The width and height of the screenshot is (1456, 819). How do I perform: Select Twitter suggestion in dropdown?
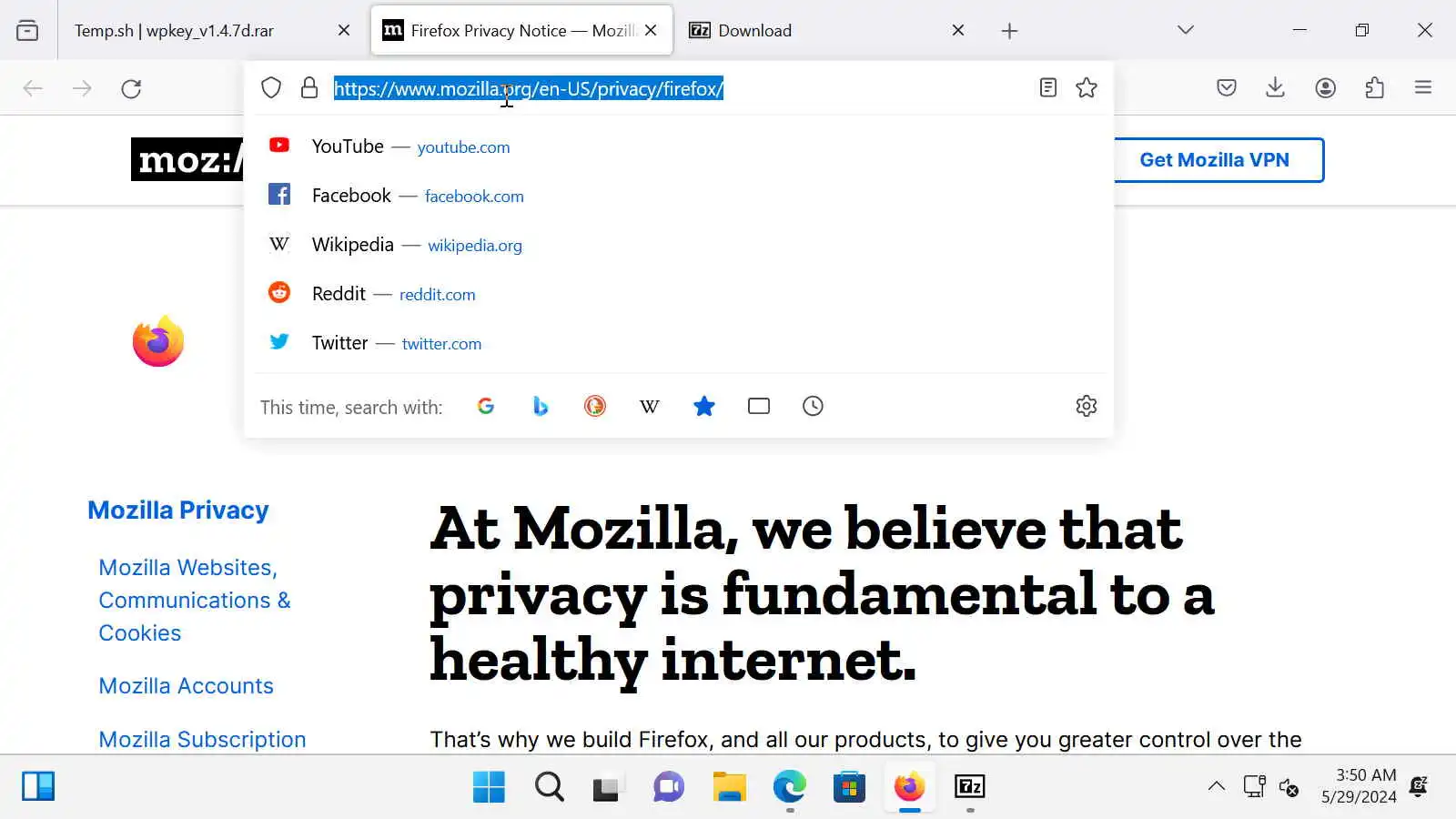[x=679, y=343]
